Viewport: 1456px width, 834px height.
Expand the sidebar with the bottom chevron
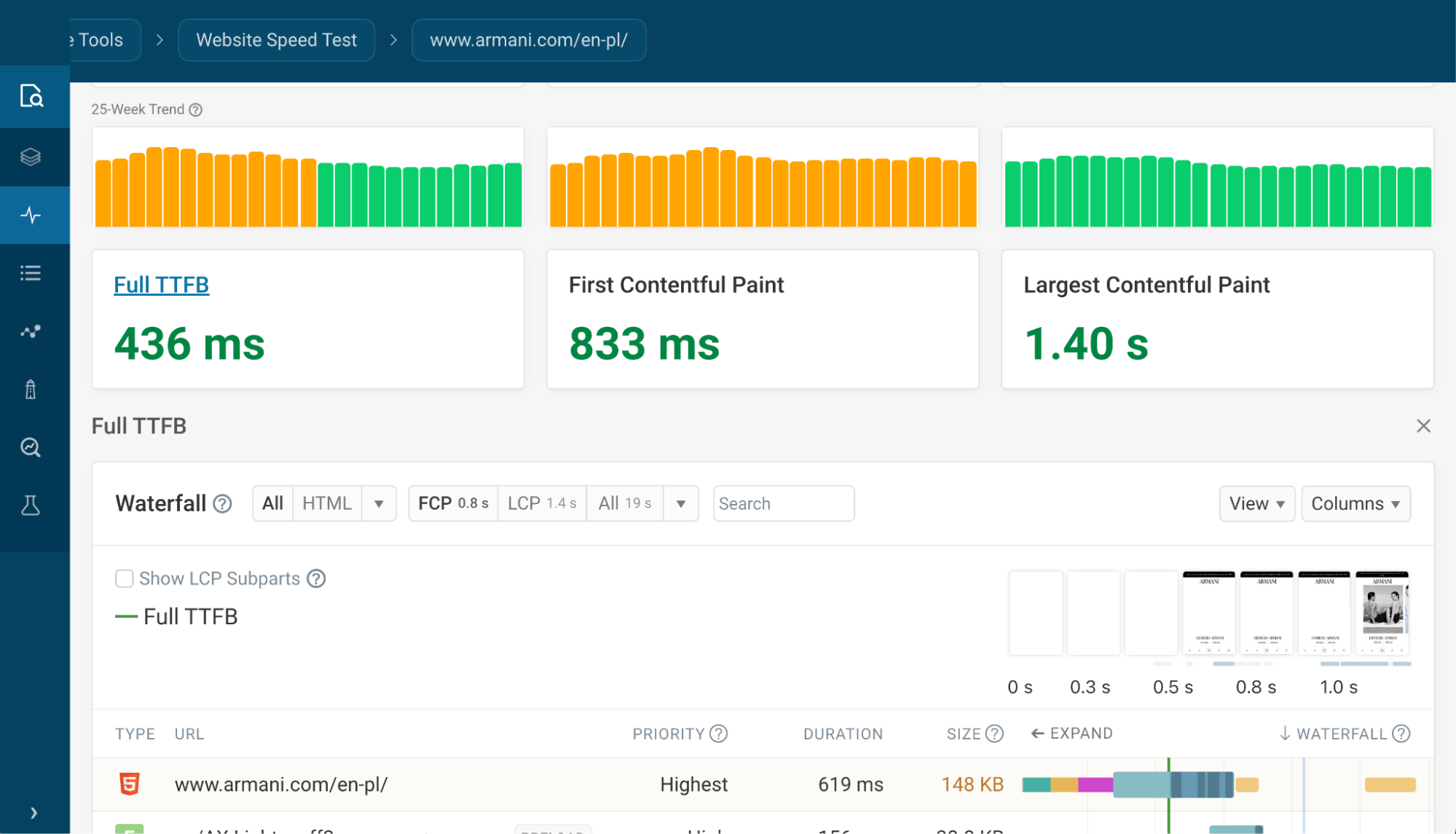coord(34,813)
